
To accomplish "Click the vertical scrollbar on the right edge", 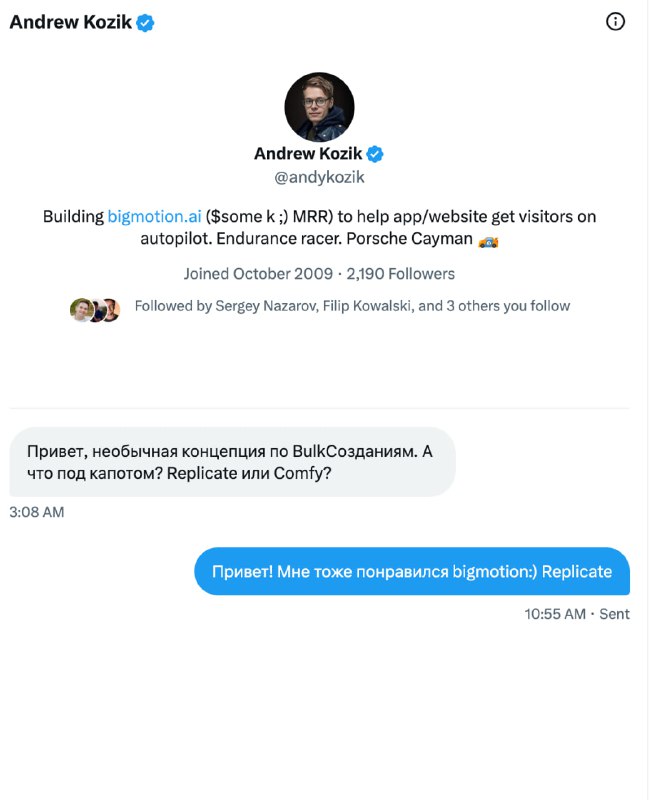I will 654,400.
